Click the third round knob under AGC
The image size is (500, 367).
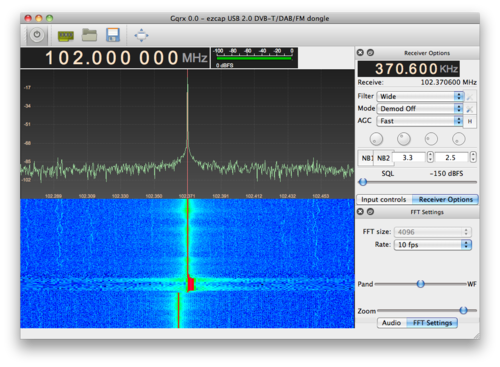click(431, 139)
